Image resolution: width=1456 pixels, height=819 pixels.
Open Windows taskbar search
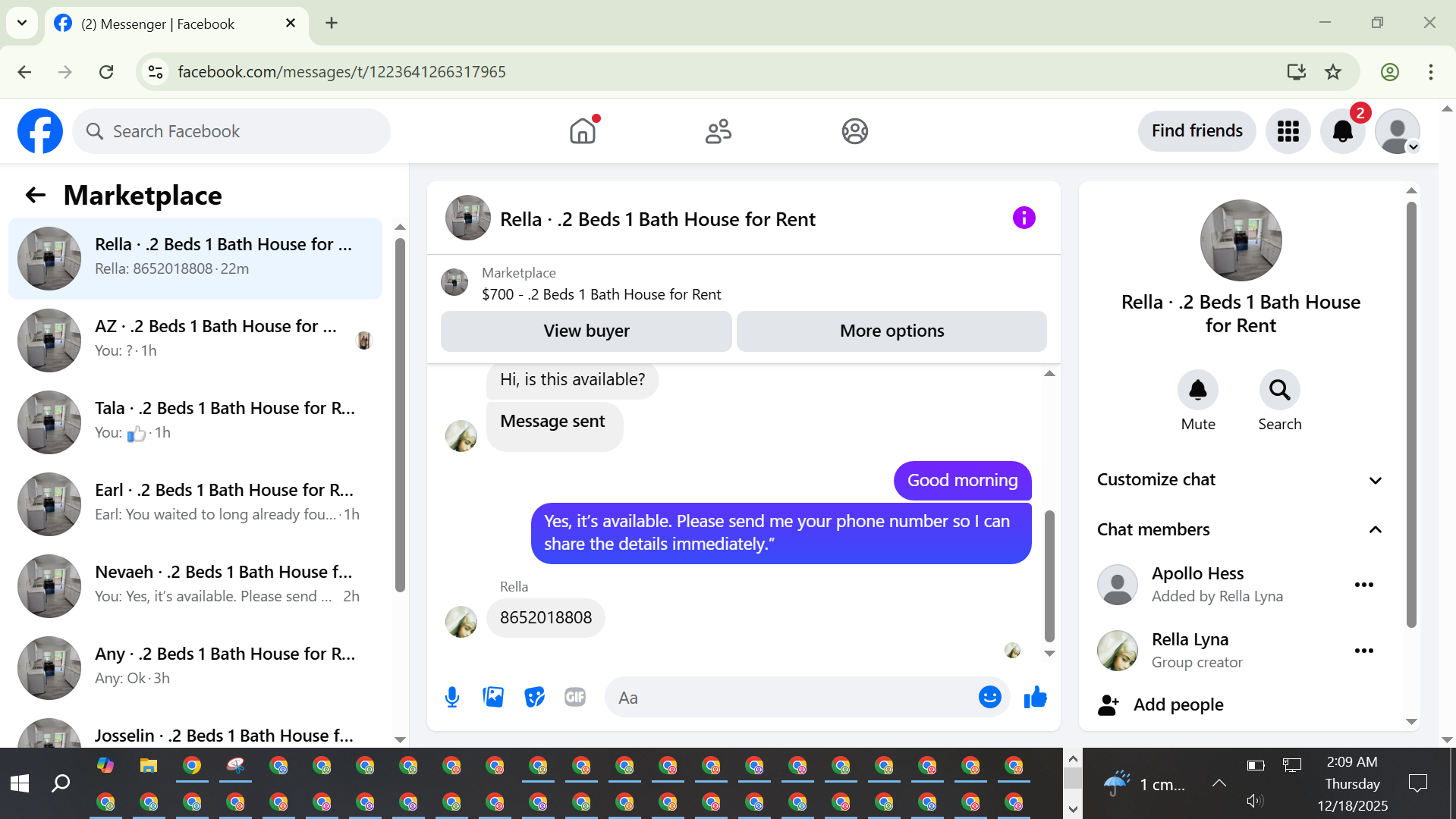pos(61,783)
